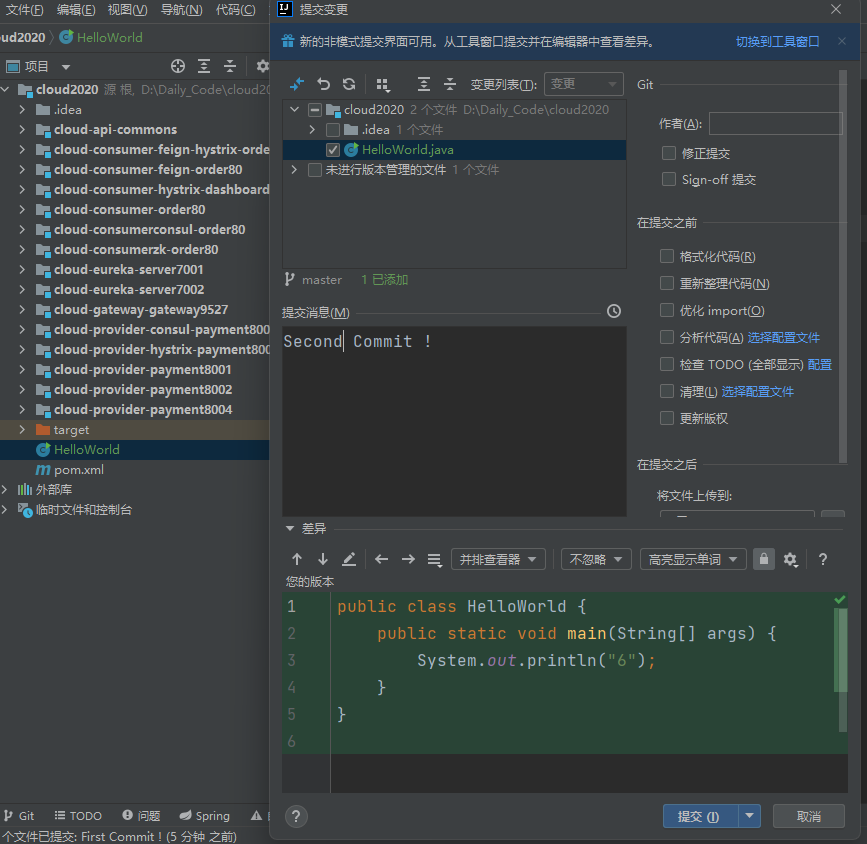Enable 分析代码 checkbox

click(667, 337)
